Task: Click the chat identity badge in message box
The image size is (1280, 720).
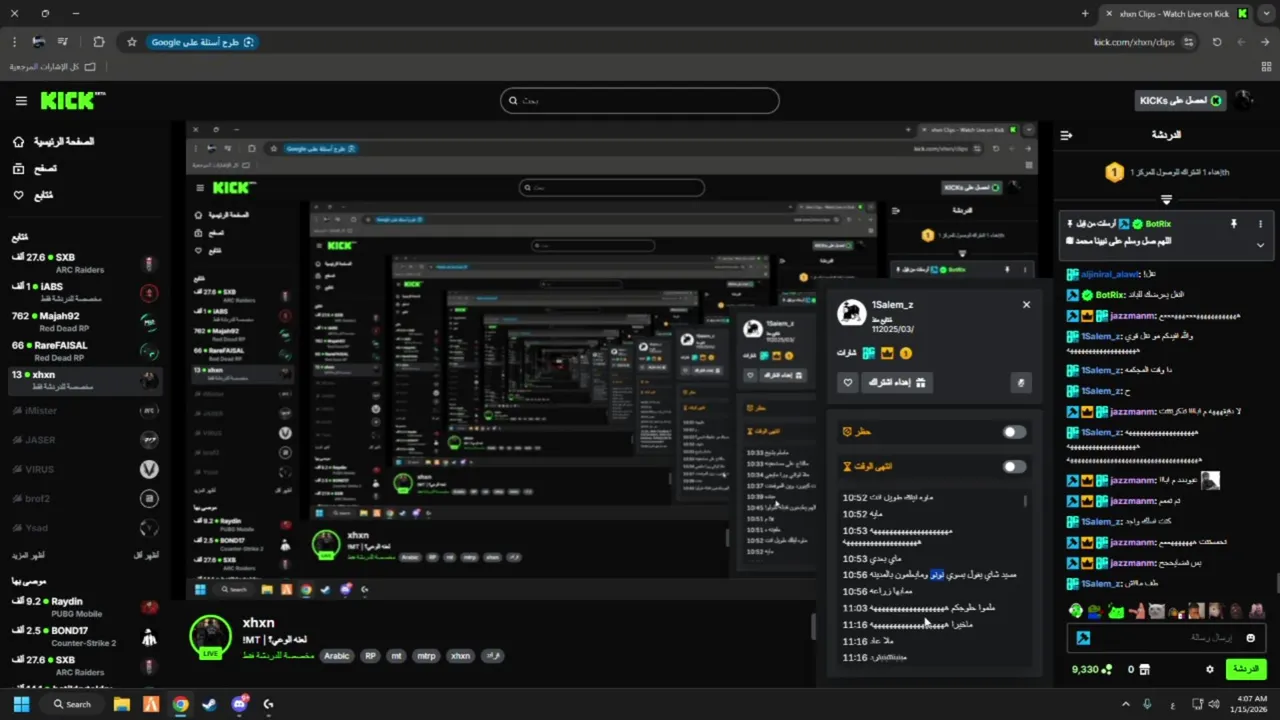Action: pyautogui.click(x=1083, y=638)
